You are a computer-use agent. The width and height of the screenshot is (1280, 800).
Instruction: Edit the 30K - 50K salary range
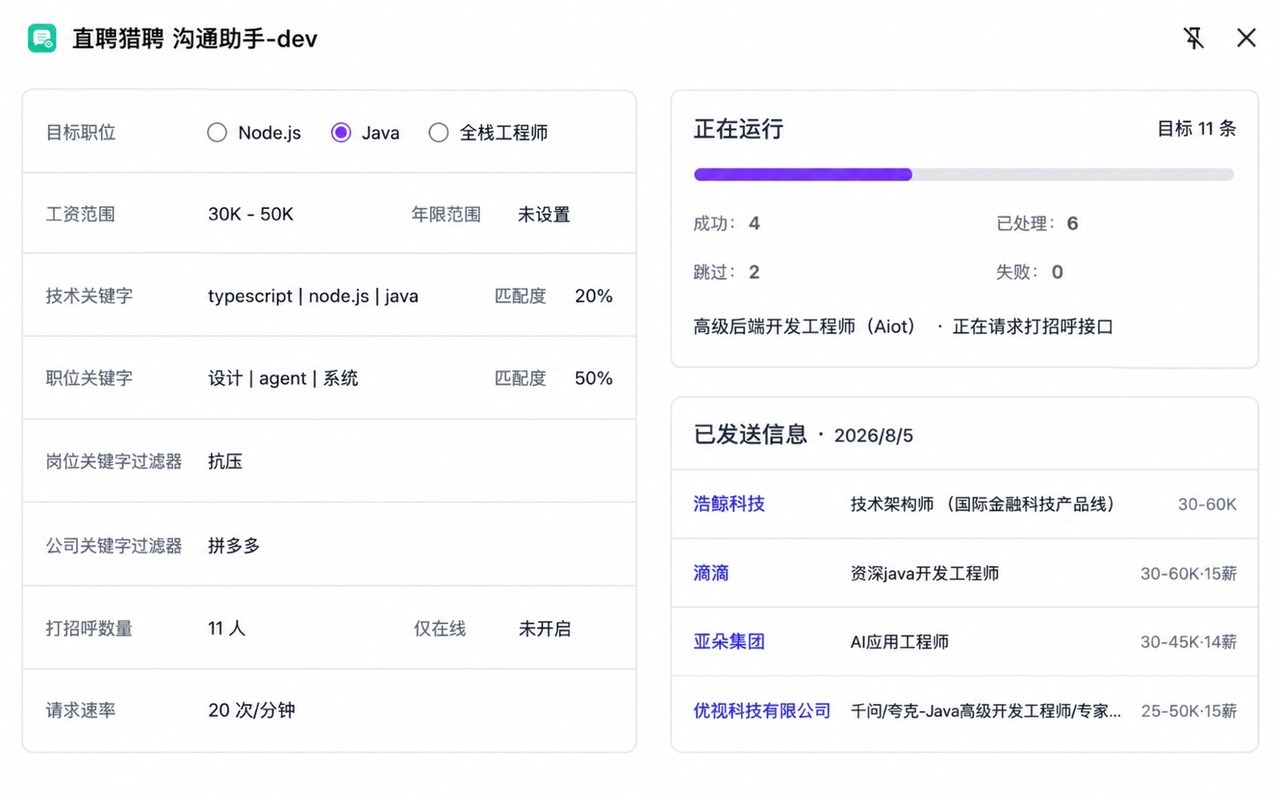tap(251, 214)
